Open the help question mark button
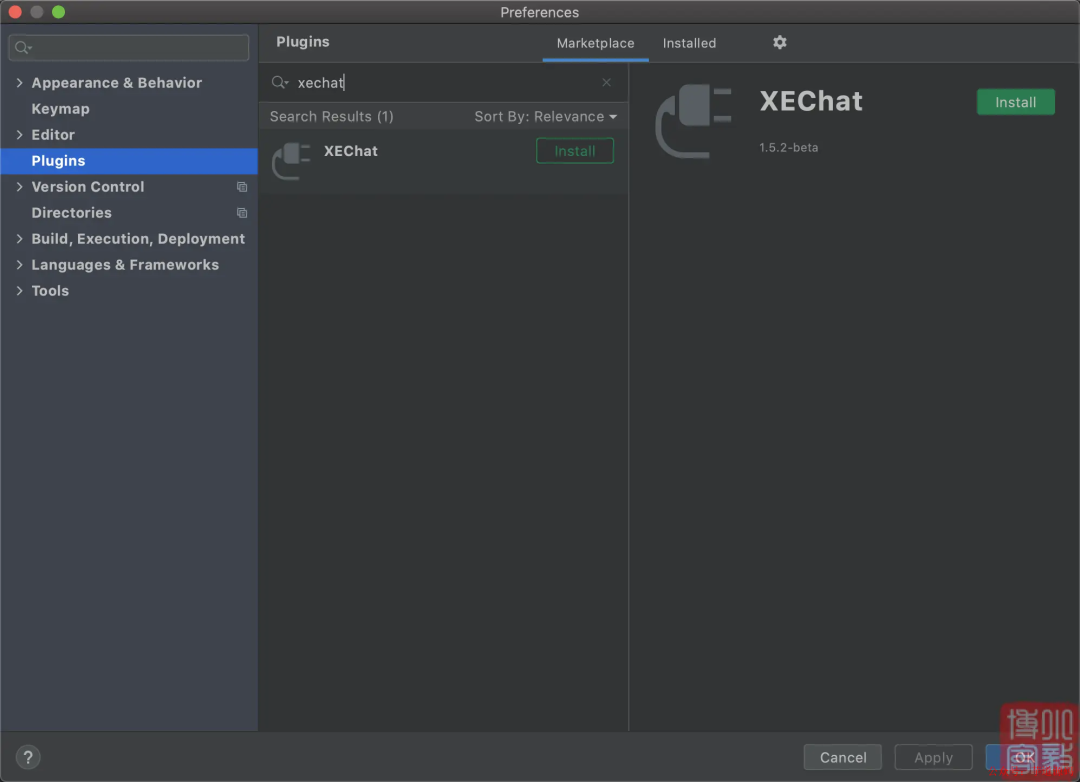This screenshot has height=782, width=1080. pyautogui.click(x=28, y=757)
